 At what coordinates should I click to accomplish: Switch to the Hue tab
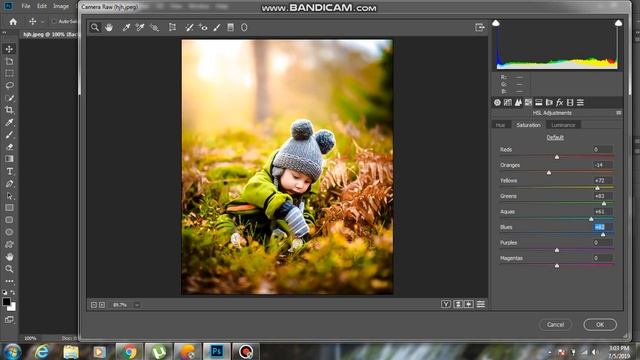(500, 125)
